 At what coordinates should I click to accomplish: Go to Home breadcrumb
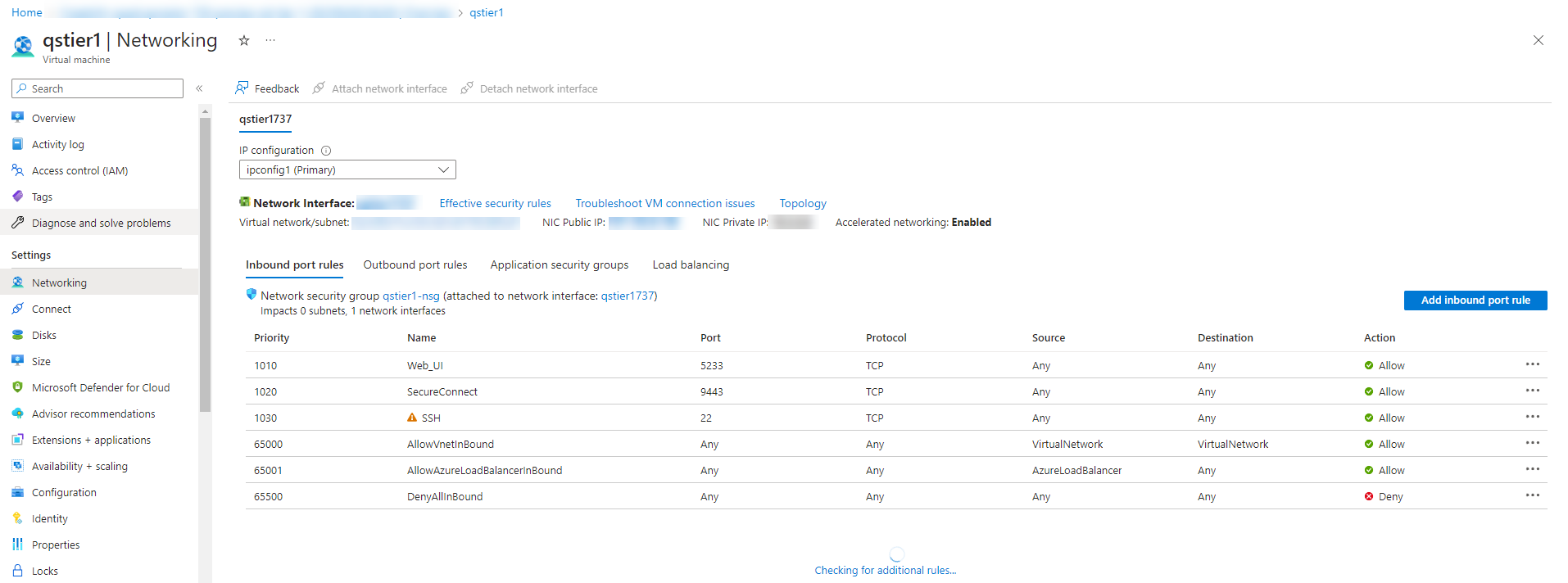27,12
